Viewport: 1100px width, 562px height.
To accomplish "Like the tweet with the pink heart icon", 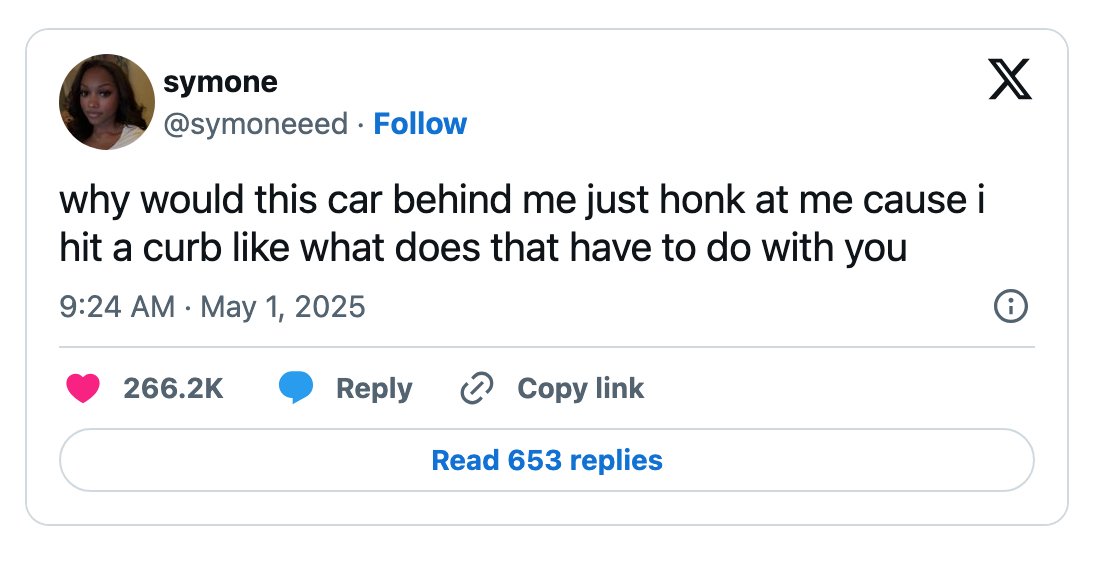I will (x=83, y=388).
